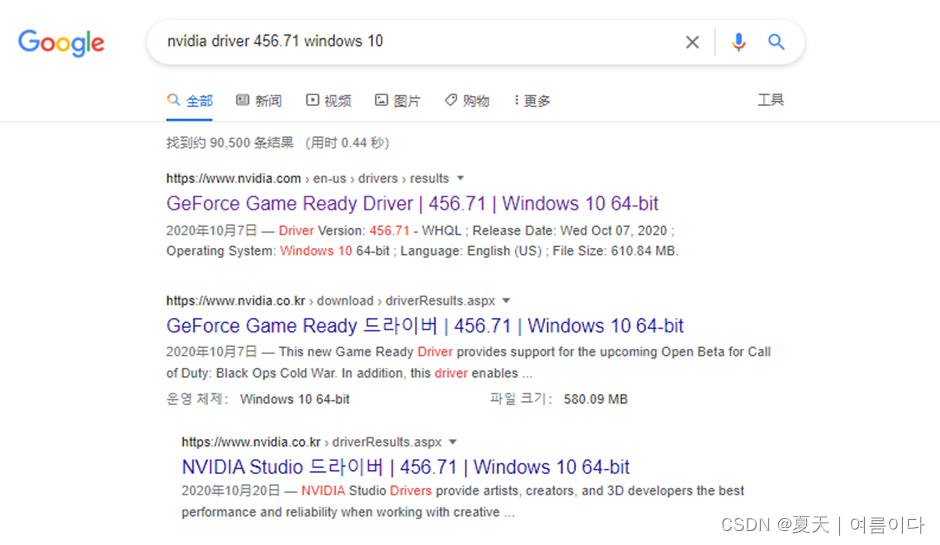Open GeForce Game Ready Driver 456.71 English link

point(412,203)
